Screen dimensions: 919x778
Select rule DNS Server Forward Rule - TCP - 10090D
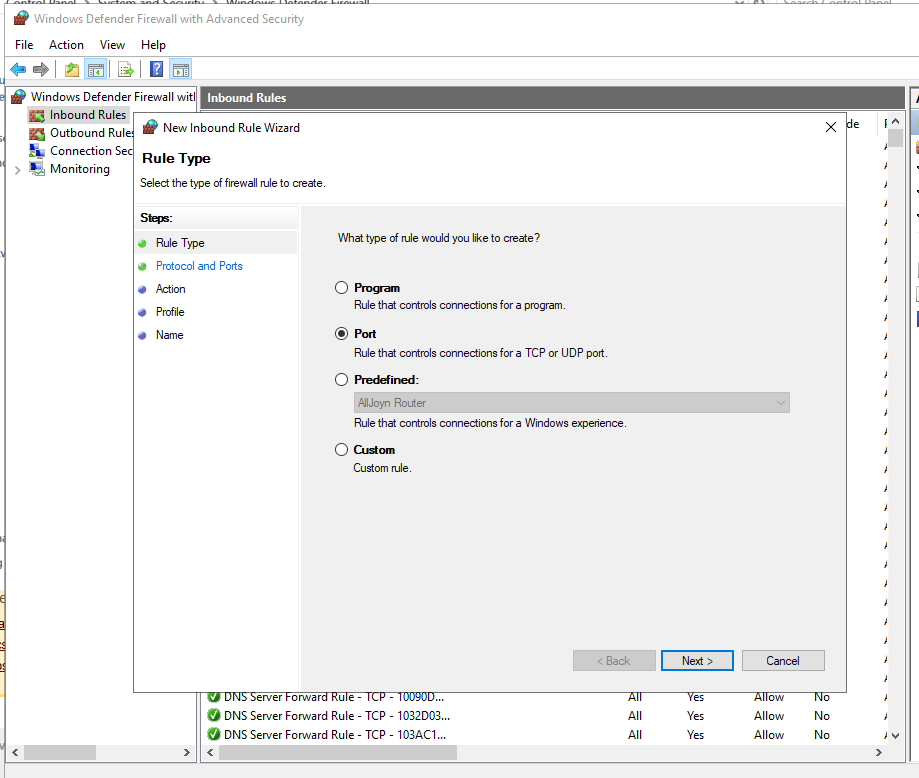point(333,697)
